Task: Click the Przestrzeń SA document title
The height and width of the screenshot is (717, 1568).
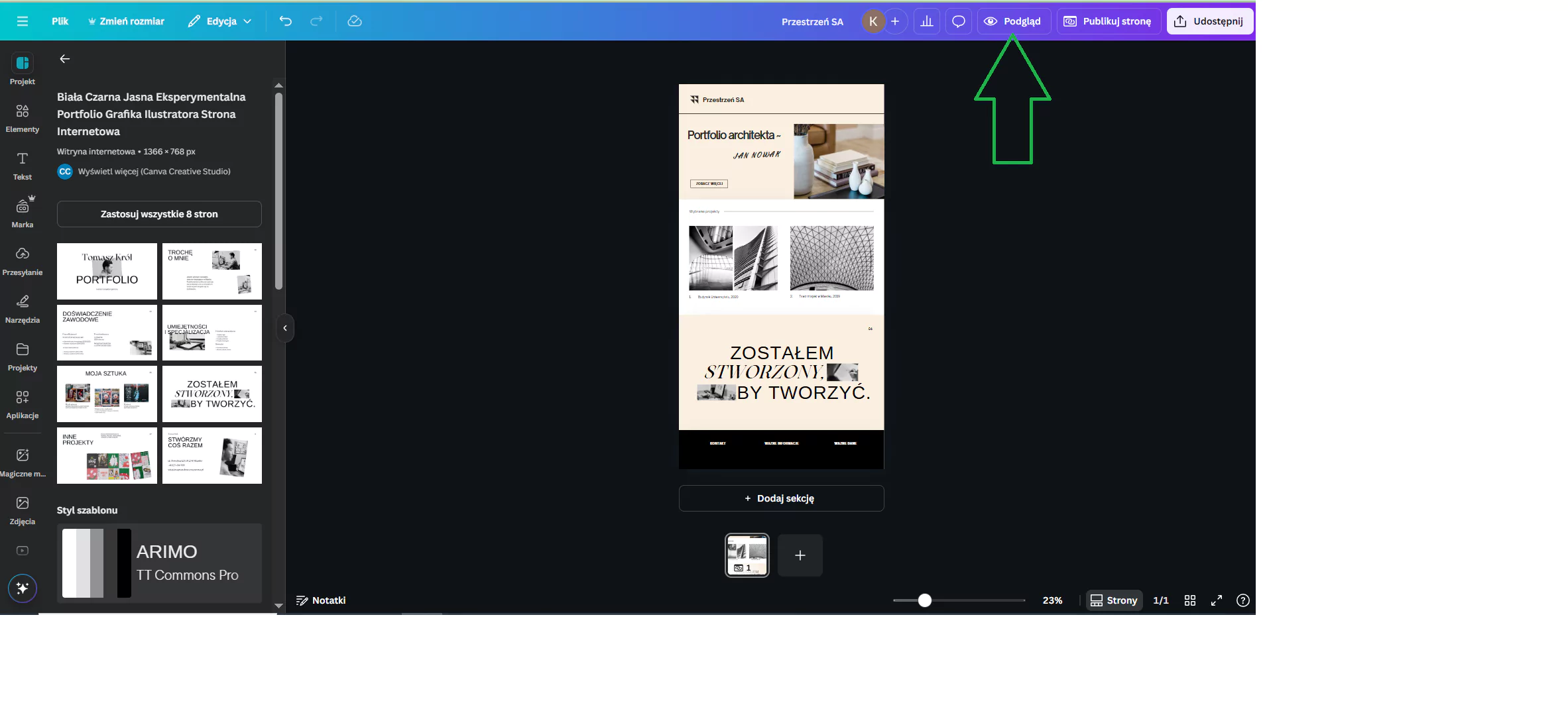Action: (x=812, y=21)
